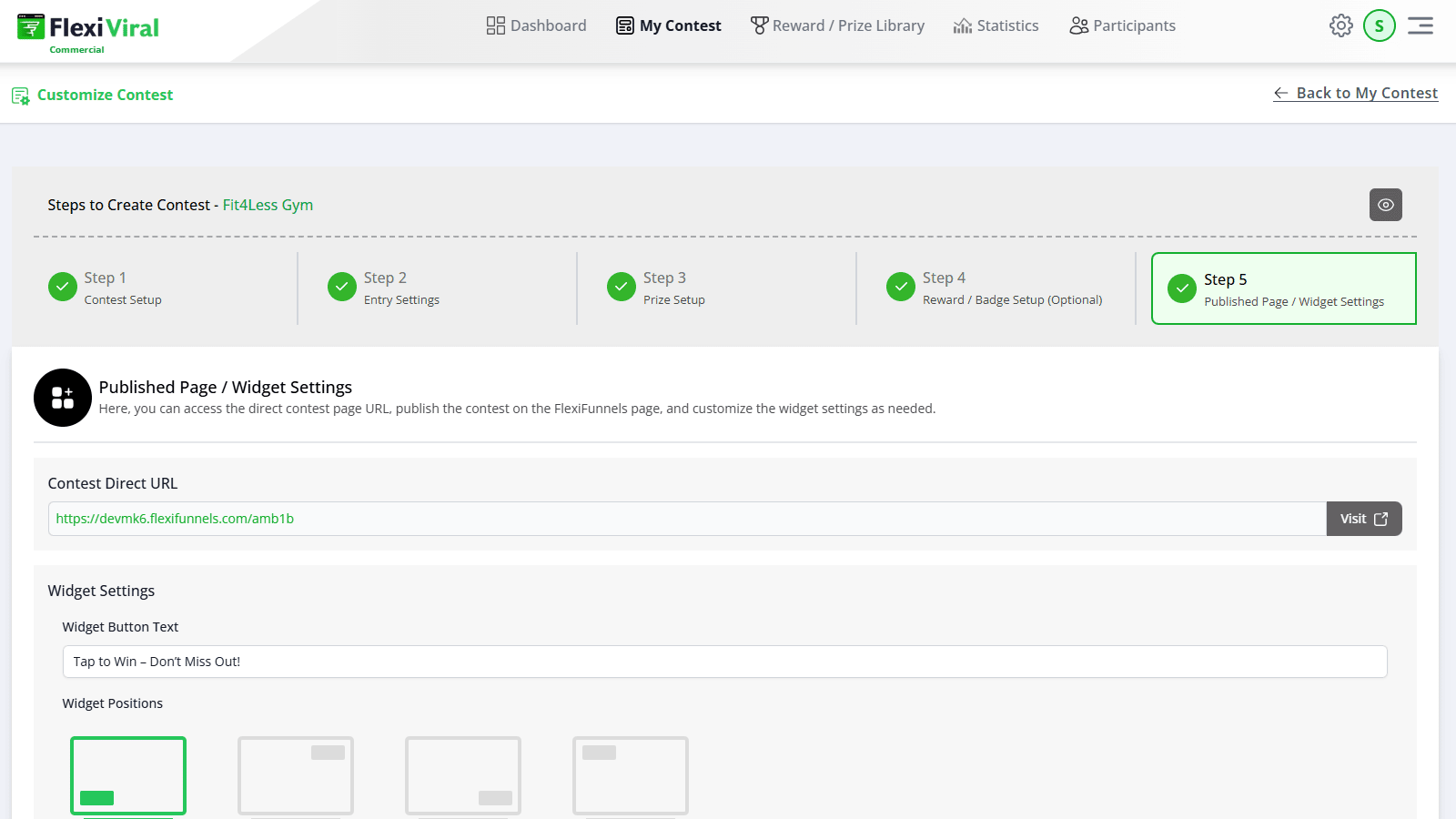This screenshot has height=819, width=1456.
Task: Click the Published Page widget round icon
Action: pyautogui.click(x=63, y=398)
